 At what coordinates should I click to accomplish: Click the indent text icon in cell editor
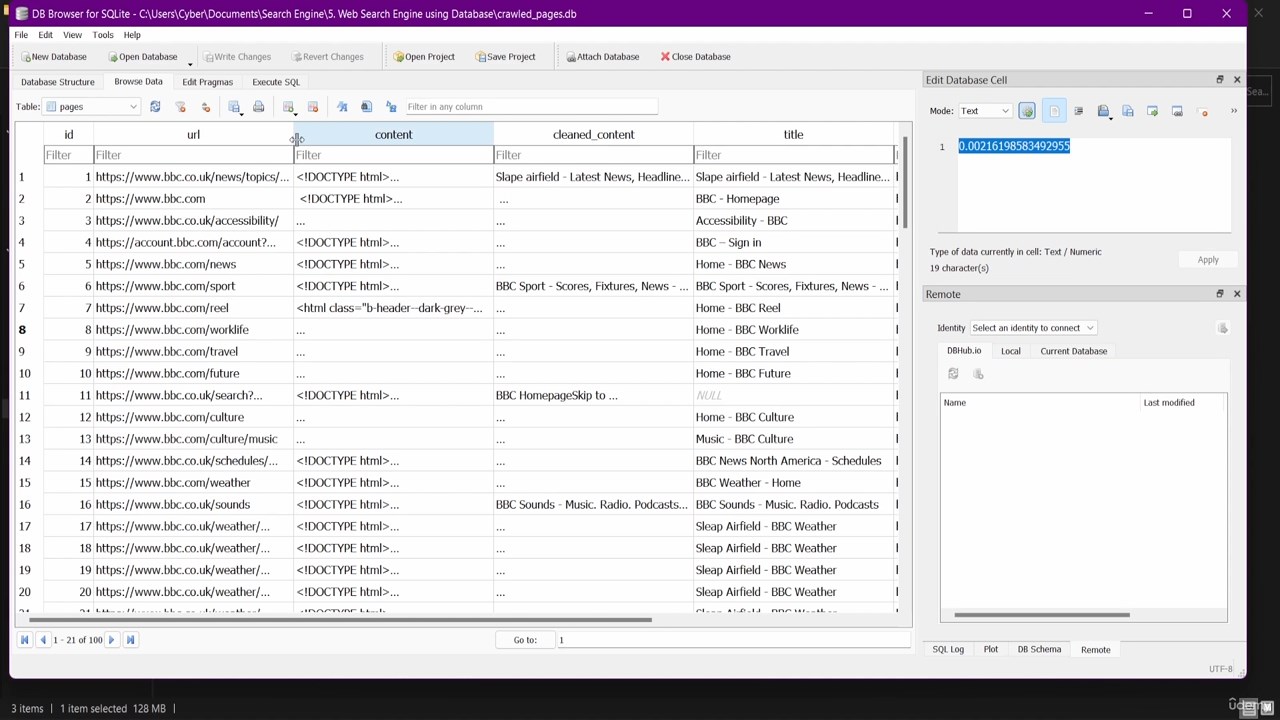tap(1078, 111)
